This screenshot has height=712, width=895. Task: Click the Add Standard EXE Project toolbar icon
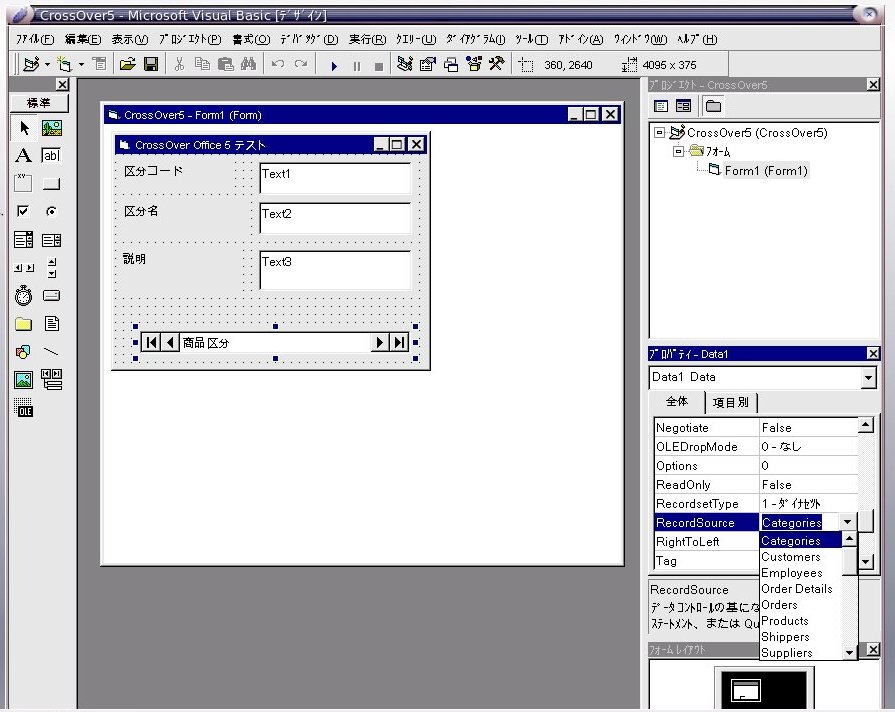[32, 65]
